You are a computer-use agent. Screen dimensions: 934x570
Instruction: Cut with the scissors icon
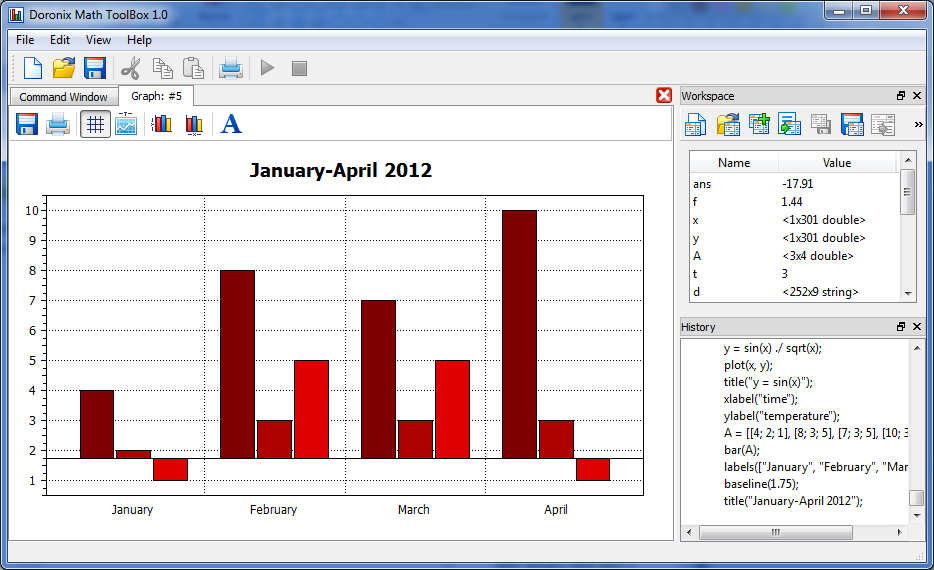pyautogui.click(x=130, y=68)
